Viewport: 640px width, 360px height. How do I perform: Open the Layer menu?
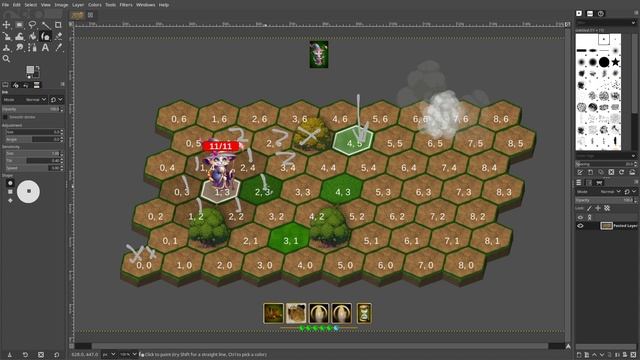[78, 5]
